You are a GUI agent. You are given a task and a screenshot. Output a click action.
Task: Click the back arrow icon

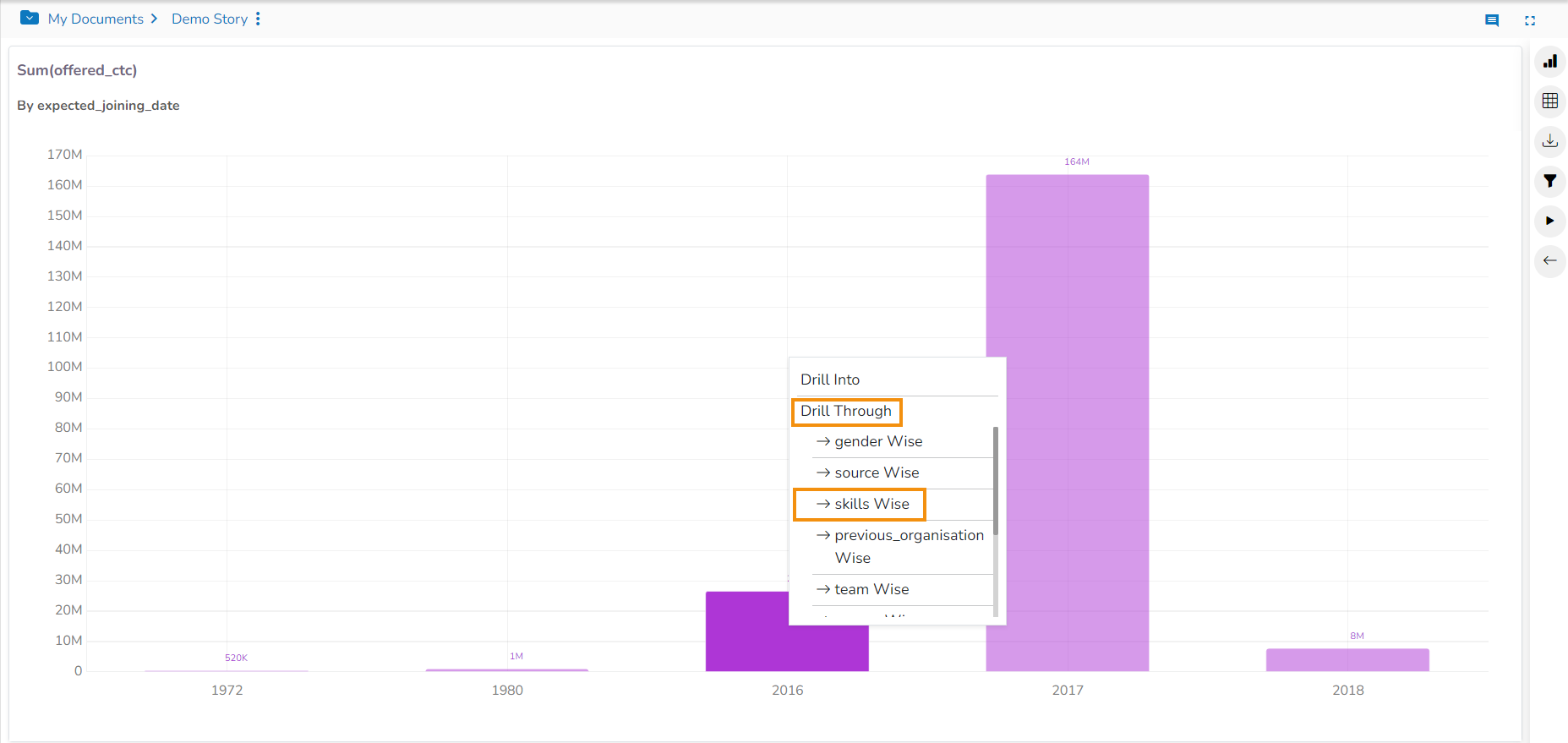(x=1549, y=260)
